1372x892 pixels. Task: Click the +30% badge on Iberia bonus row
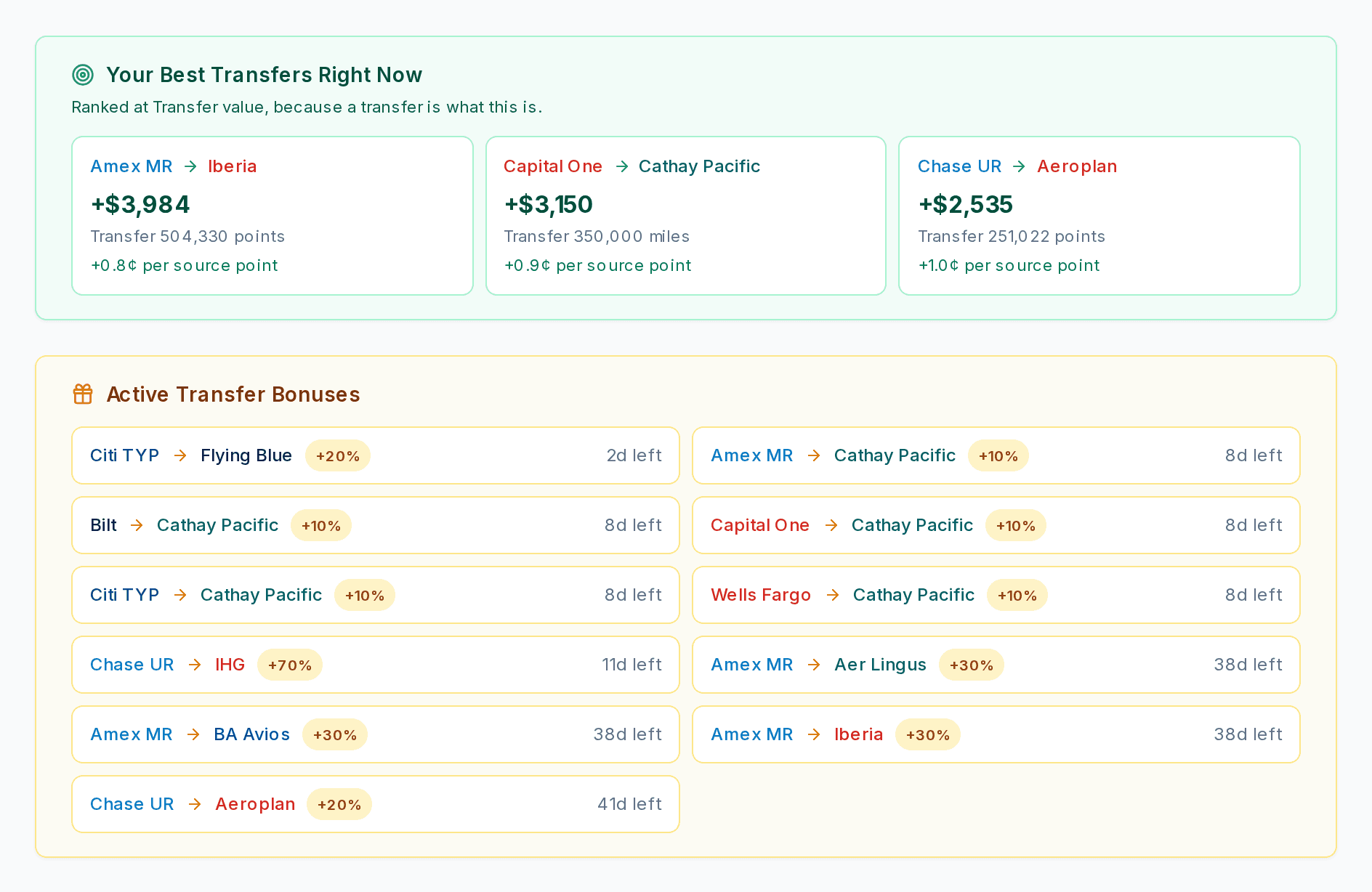click(928, 734)
